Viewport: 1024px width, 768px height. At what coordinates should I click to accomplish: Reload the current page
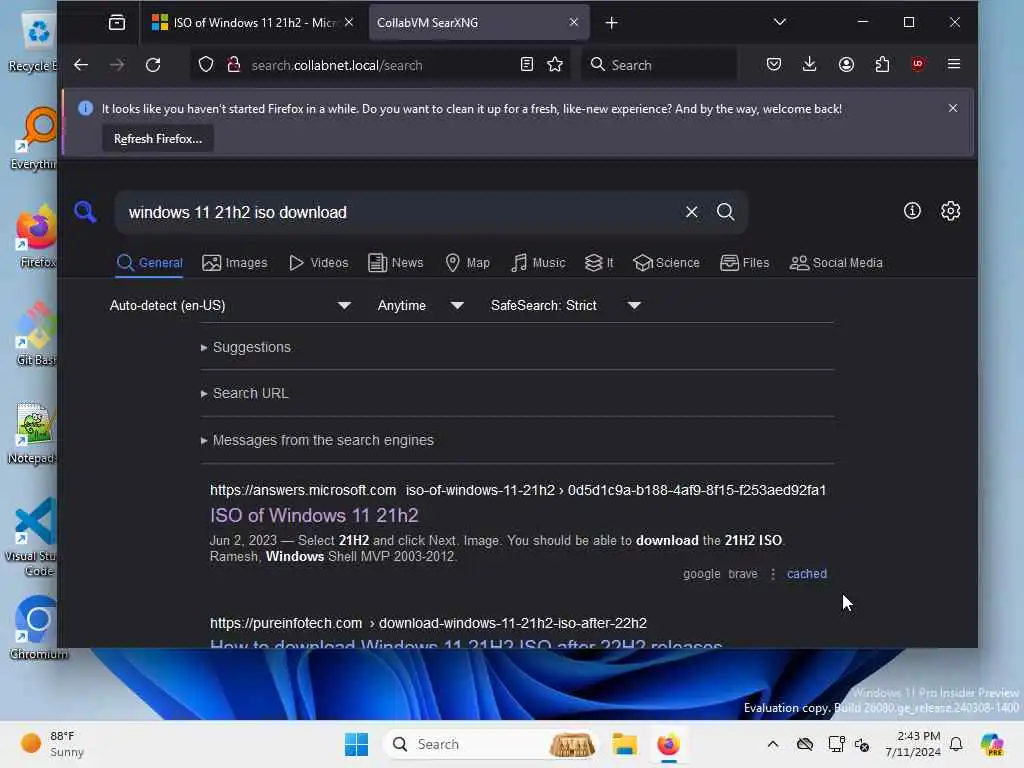tap(153, 65)
